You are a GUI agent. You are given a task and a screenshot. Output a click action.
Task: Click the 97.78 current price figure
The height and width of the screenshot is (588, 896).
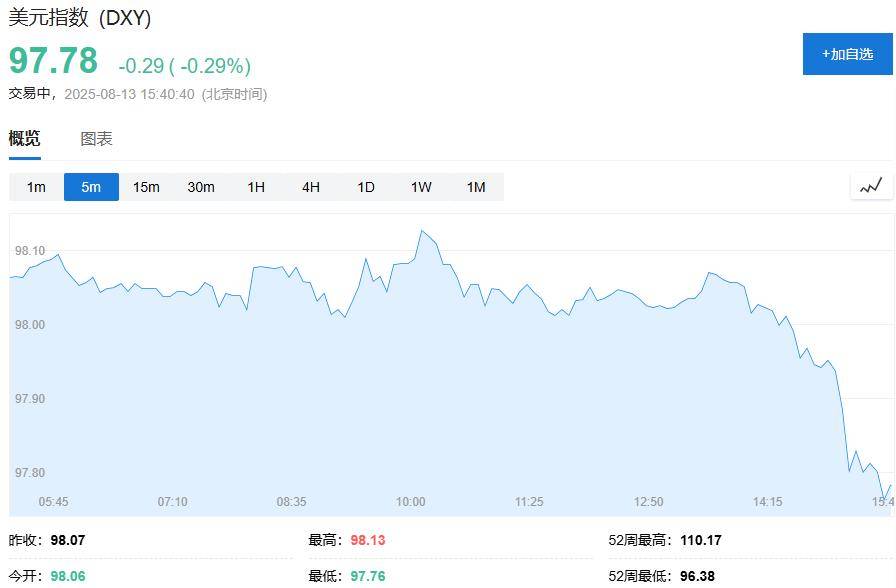coord(53,60)
